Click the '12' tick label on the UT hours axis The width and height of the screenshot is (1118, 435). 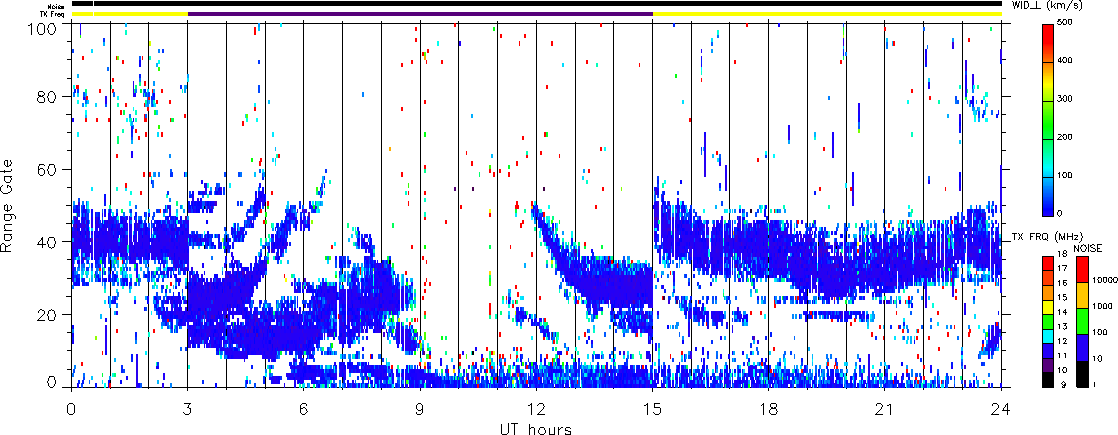536,409
